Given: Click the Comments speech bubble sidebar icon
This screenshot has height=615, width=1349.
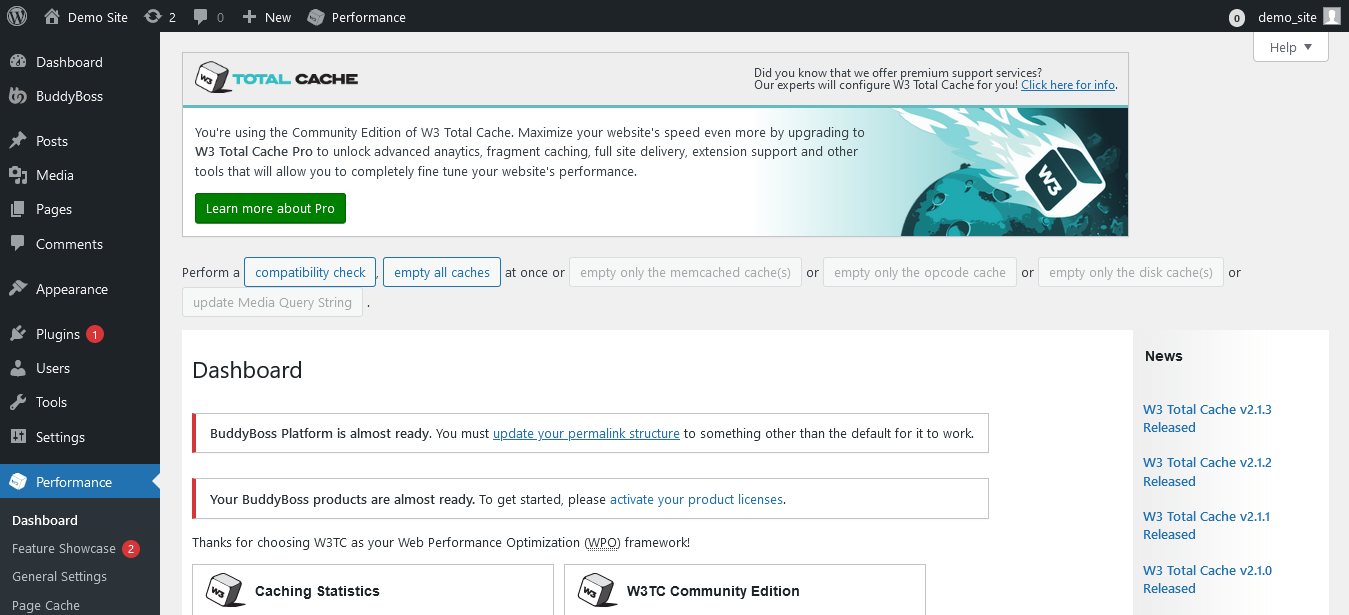Looking at the screenshot, I should [x=18, y=244].
